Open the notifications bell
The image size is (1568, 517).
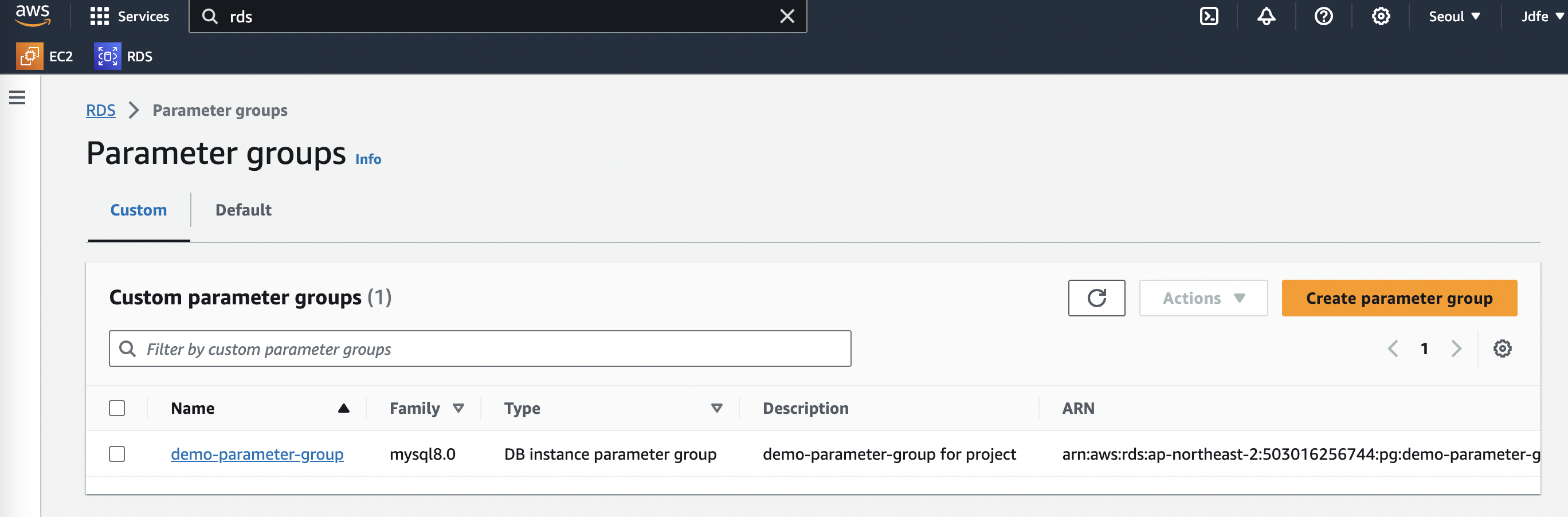[x=1266, y=17]
